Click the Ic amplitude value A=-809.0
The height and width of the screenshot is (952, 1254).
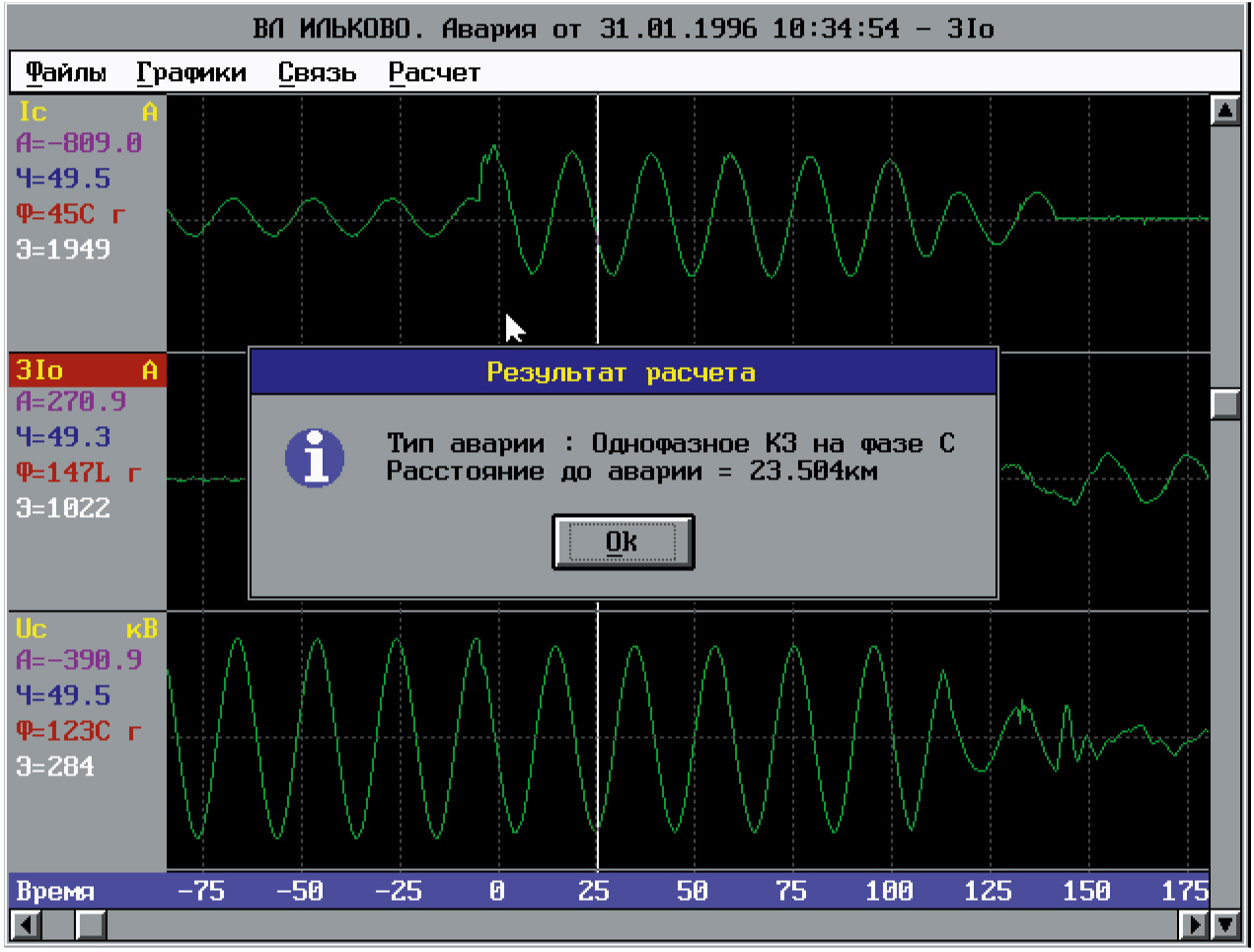[79, 143]
